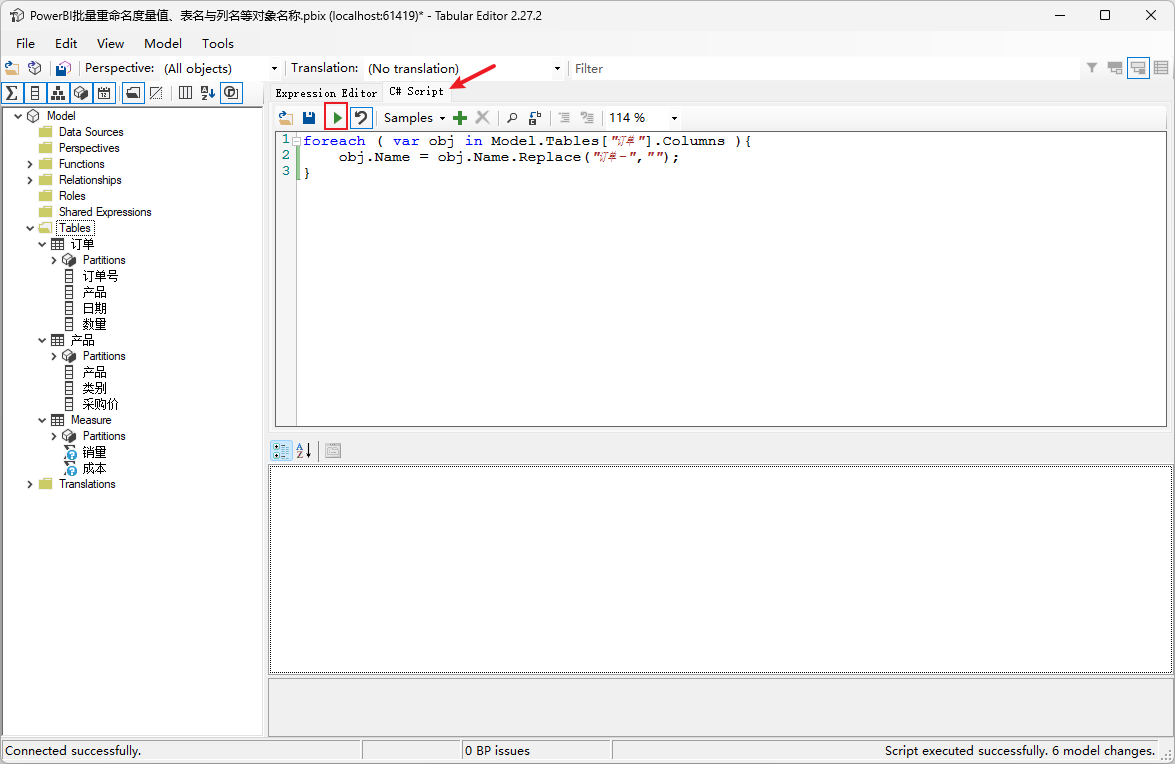This screenshot has width=1175, height=764.
Task: Collapse the 订单 table node
Action: pyautogui.click(x=42, y=244)
